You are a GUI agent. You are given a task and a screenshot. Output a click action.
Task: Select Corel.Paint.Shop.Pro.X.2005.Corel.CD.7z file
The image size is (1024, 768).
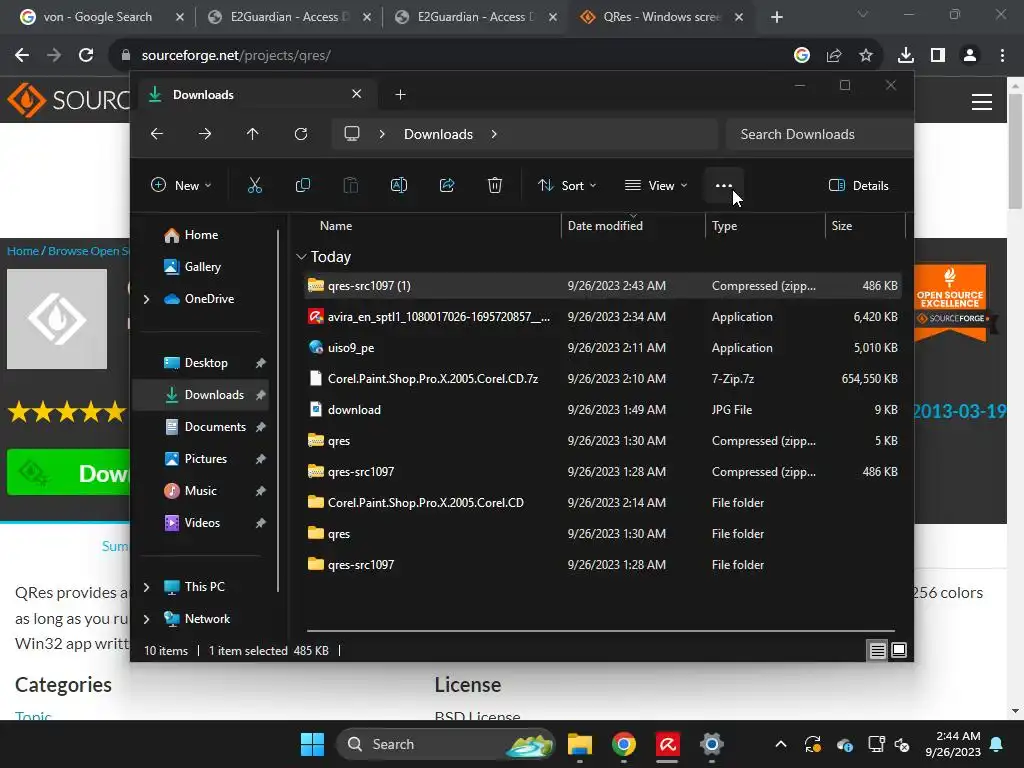[603, 379]
